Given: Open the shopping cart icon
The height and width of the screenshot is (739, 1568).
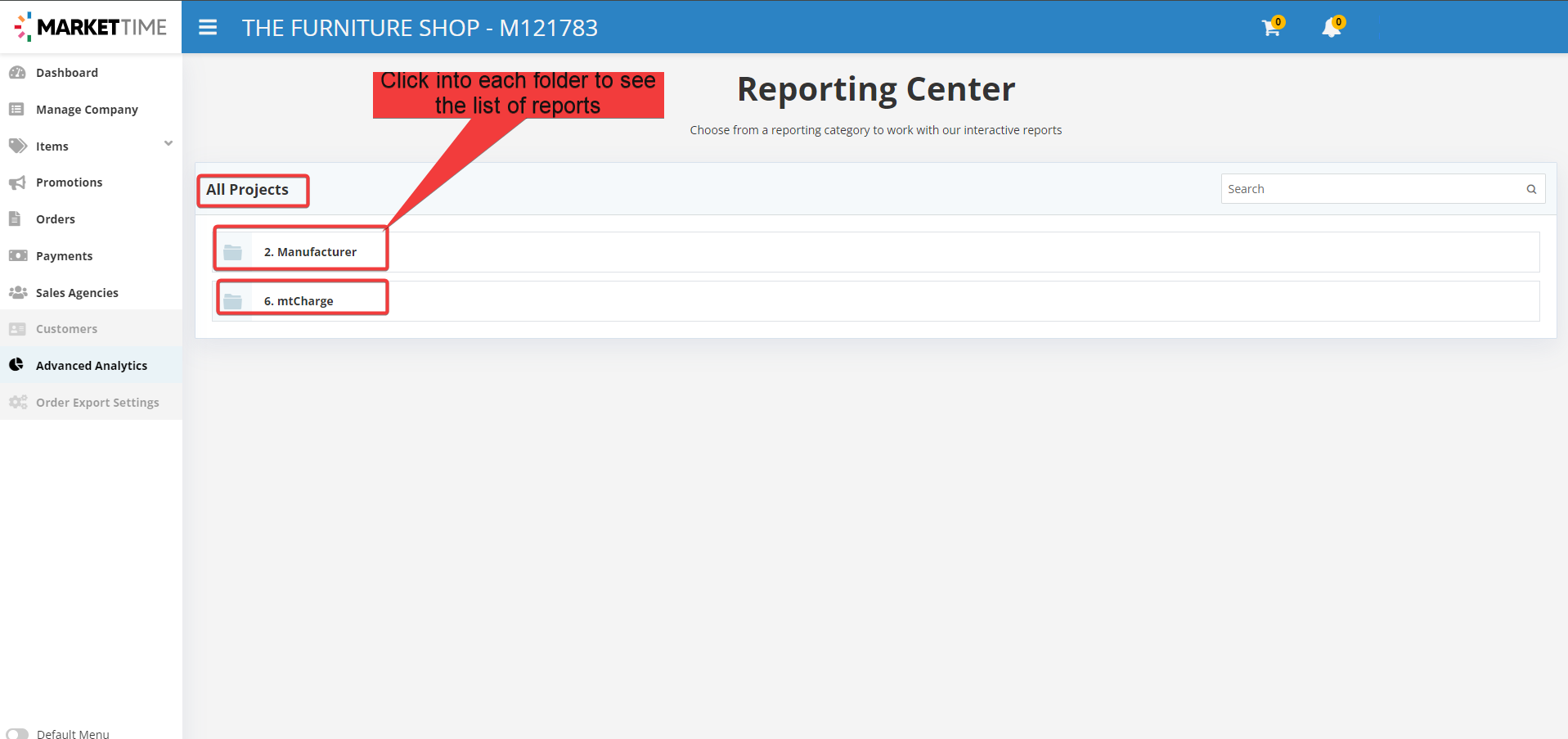Looking at the screenshot, I should coord(1270,29).
